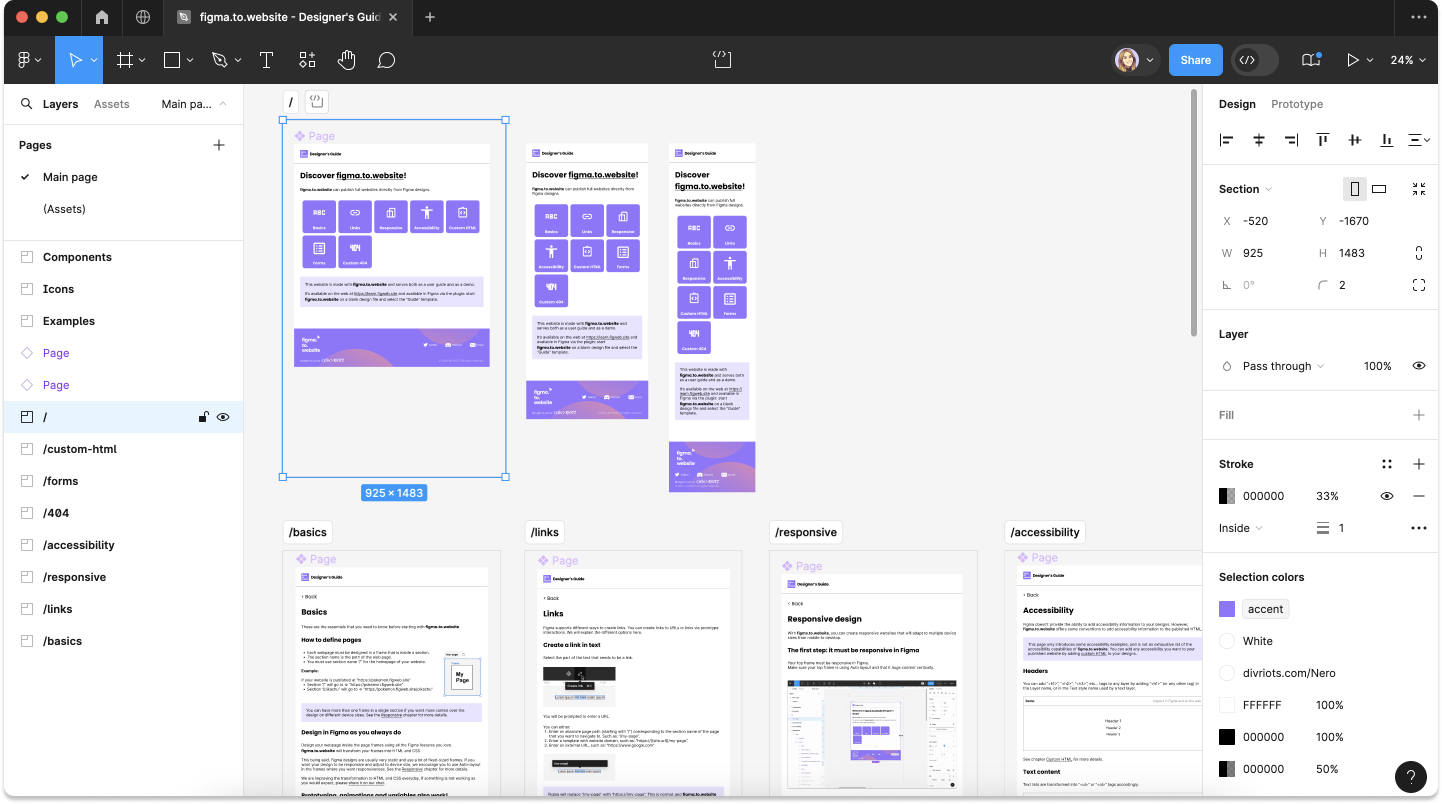This screenshot has width=1442, height=804.
Task: Expand the Main page selector chevron
Action: [x=222, y=104]
